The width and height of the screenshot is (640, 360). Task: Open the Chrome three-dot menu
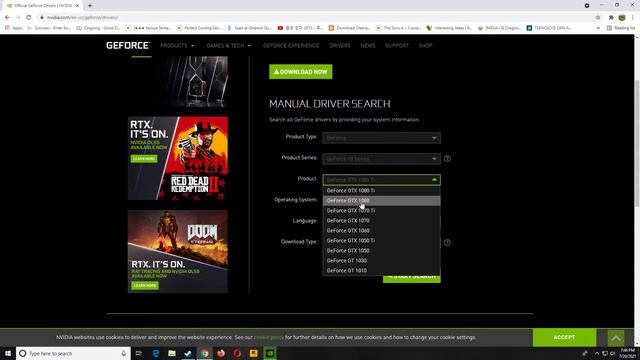[633, 18]
